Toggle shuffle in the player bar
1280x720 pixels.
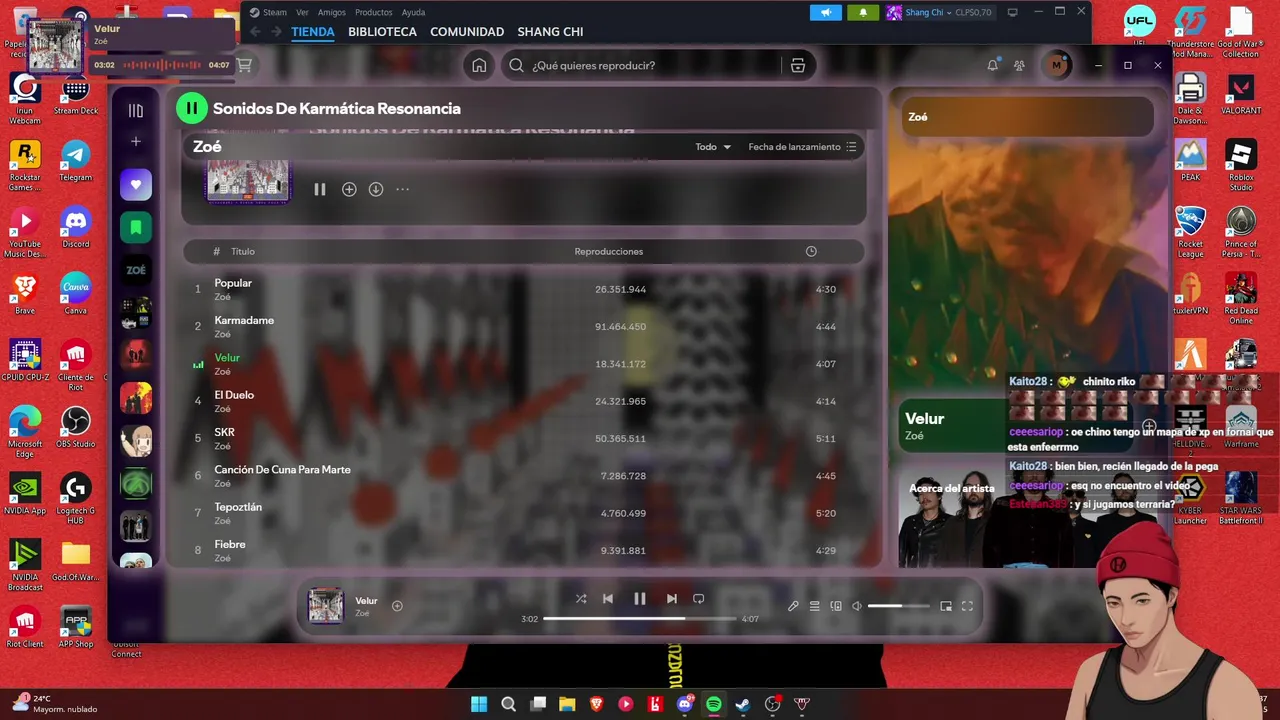click(x=581, y=599)
